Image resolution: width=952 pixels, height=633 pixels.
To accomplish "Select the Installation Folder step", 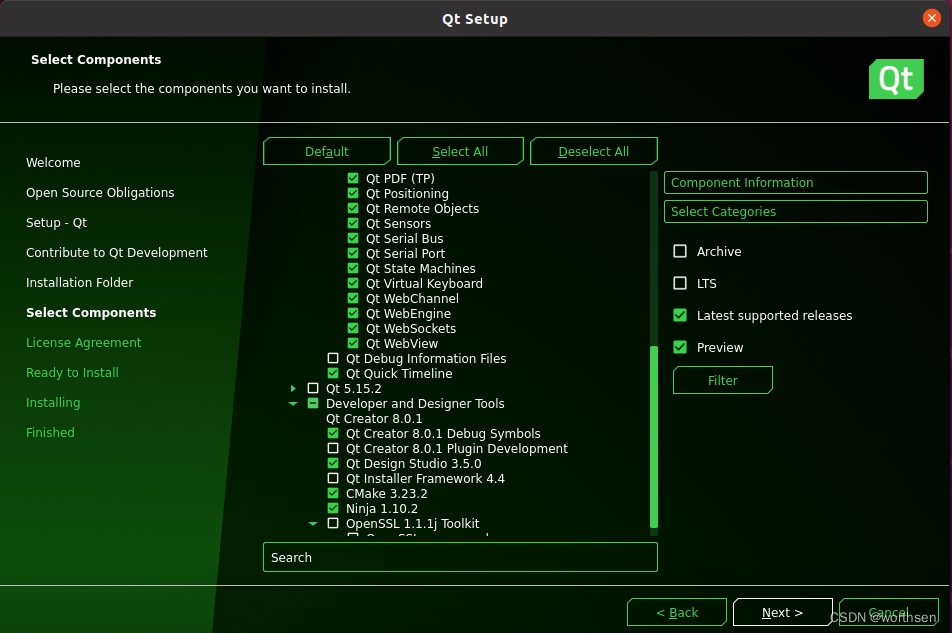I will [80, 282].
